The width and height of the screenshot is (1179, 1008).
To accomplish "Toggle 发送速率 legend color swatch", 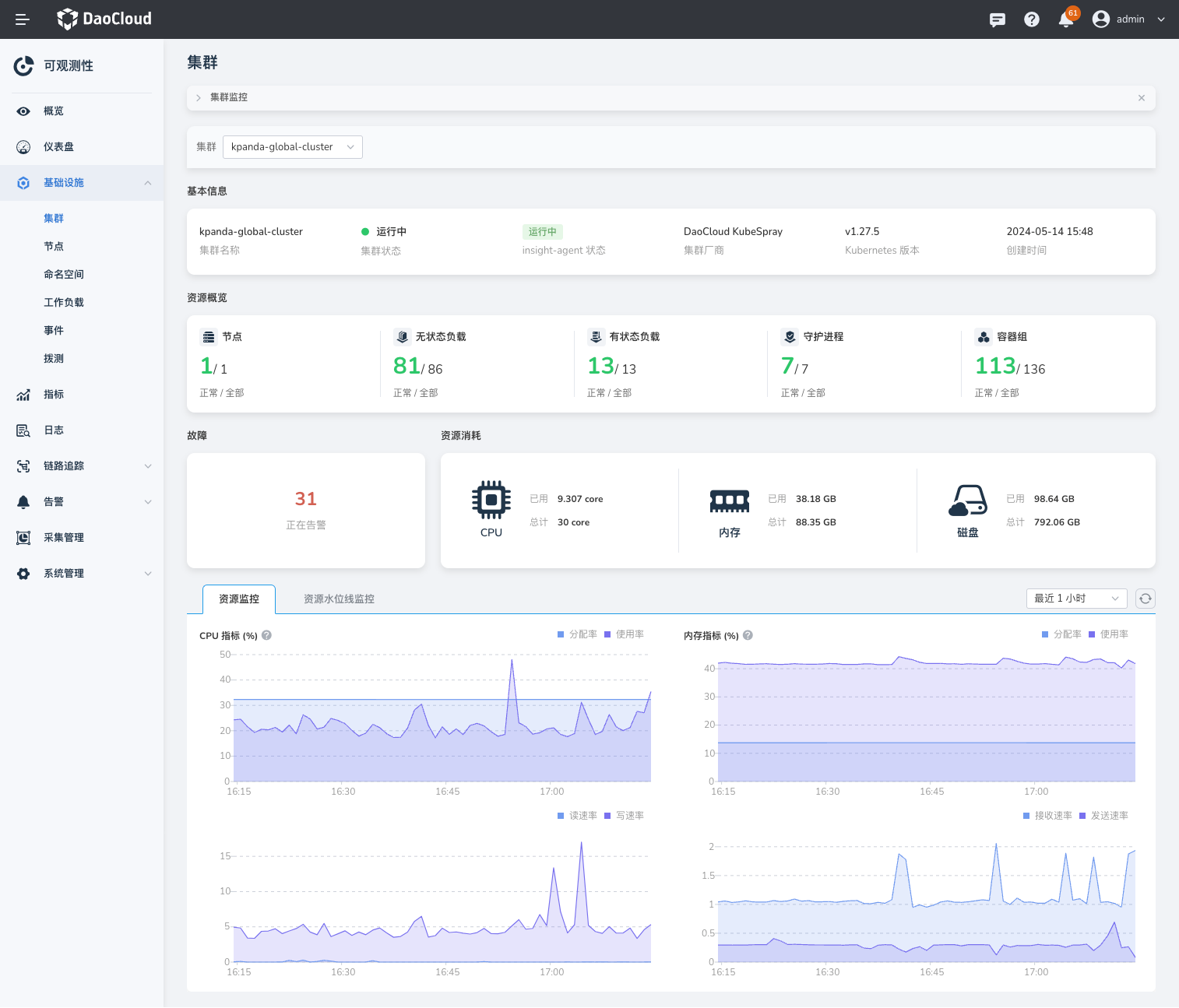I will [x=1082, y=816].
